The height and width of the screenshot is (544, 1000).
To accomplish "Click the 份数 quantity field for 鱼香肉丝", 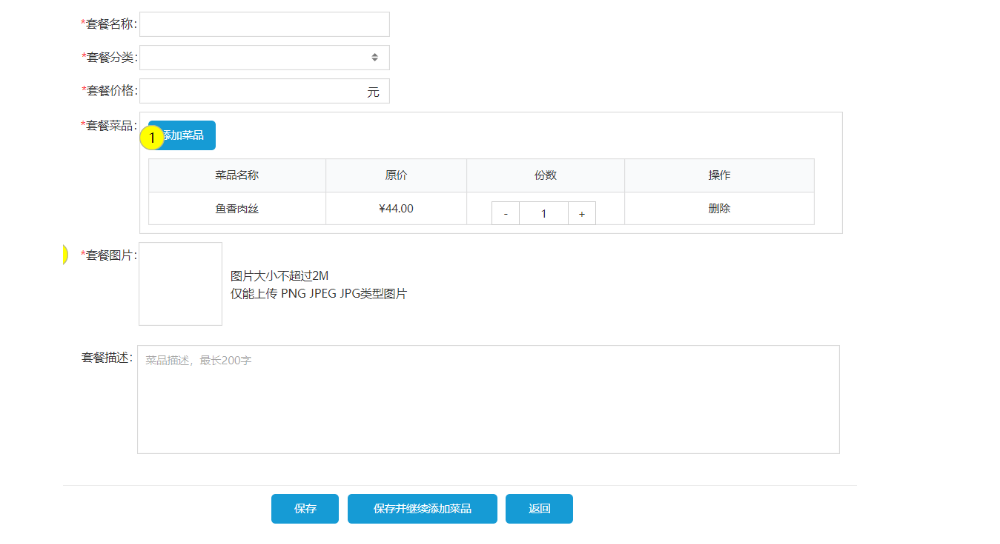I will pos(543,214).
